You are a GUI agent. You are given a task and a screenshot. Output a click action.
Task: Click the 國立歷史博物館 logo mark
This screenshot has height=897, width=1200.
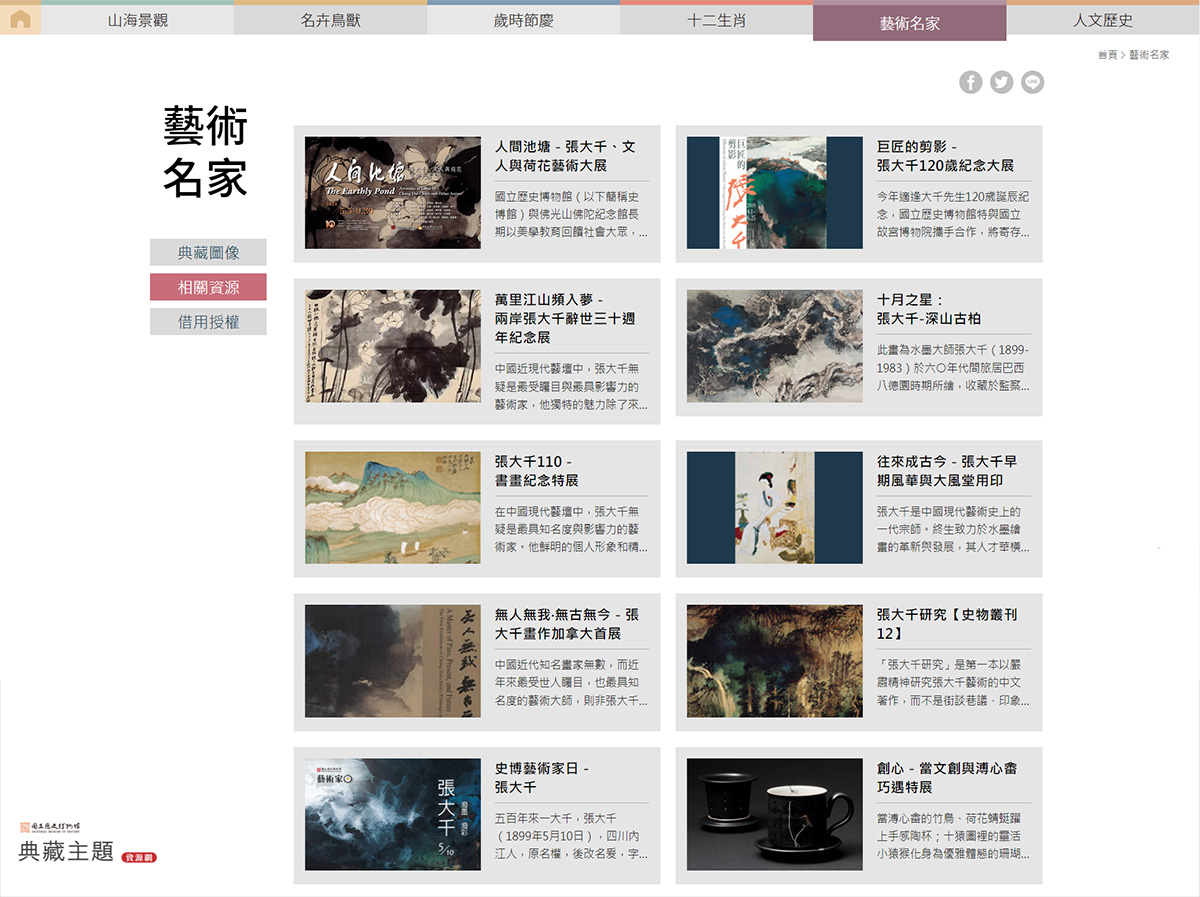coord(49,827)
